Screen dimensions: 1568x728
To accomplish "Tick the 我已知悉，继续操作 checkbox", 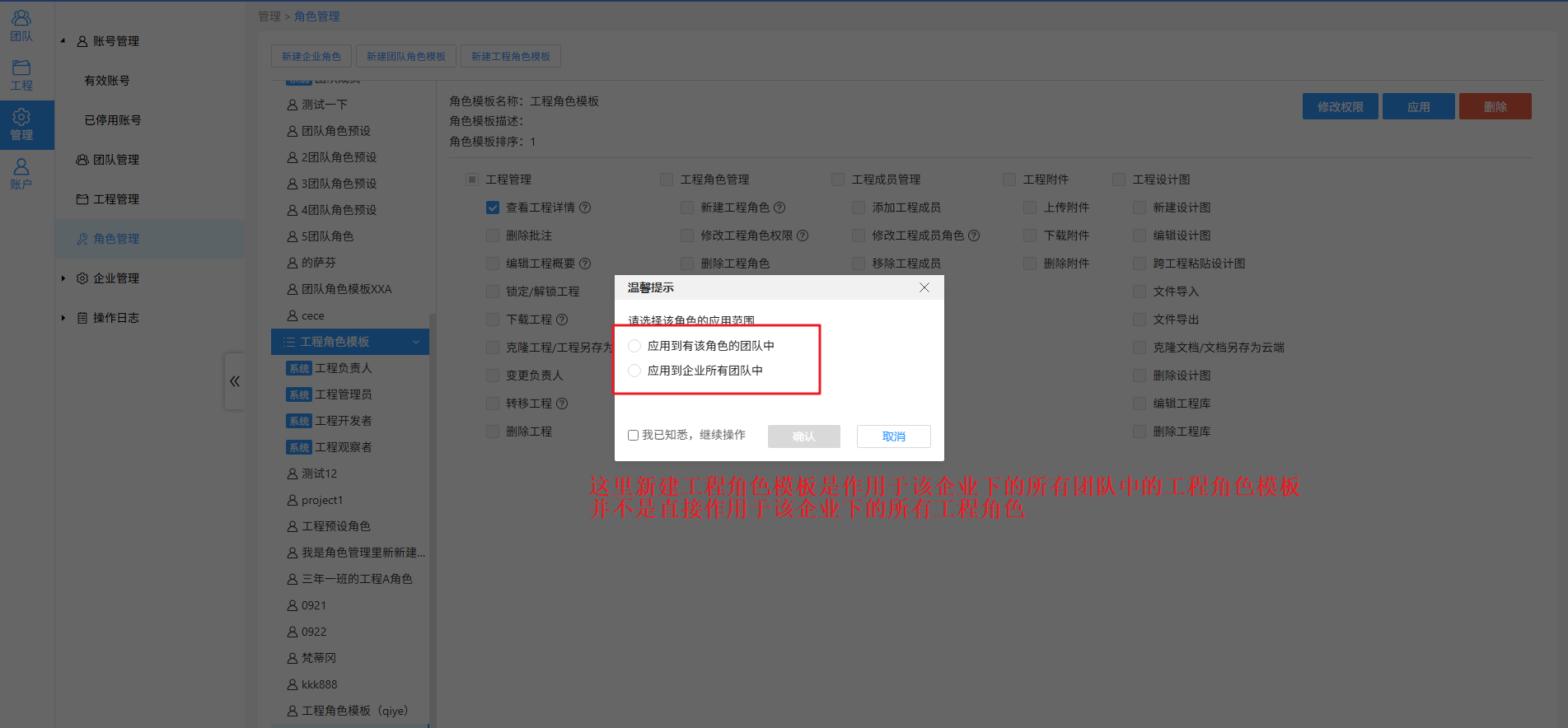I will (x=633, y=435).
